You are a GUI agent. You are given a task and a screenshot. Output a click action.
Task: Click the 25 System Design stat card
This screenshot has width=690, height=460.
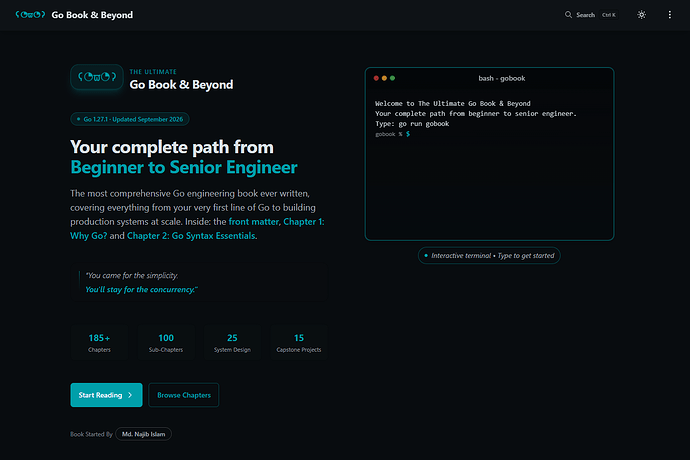coord(232,343)
